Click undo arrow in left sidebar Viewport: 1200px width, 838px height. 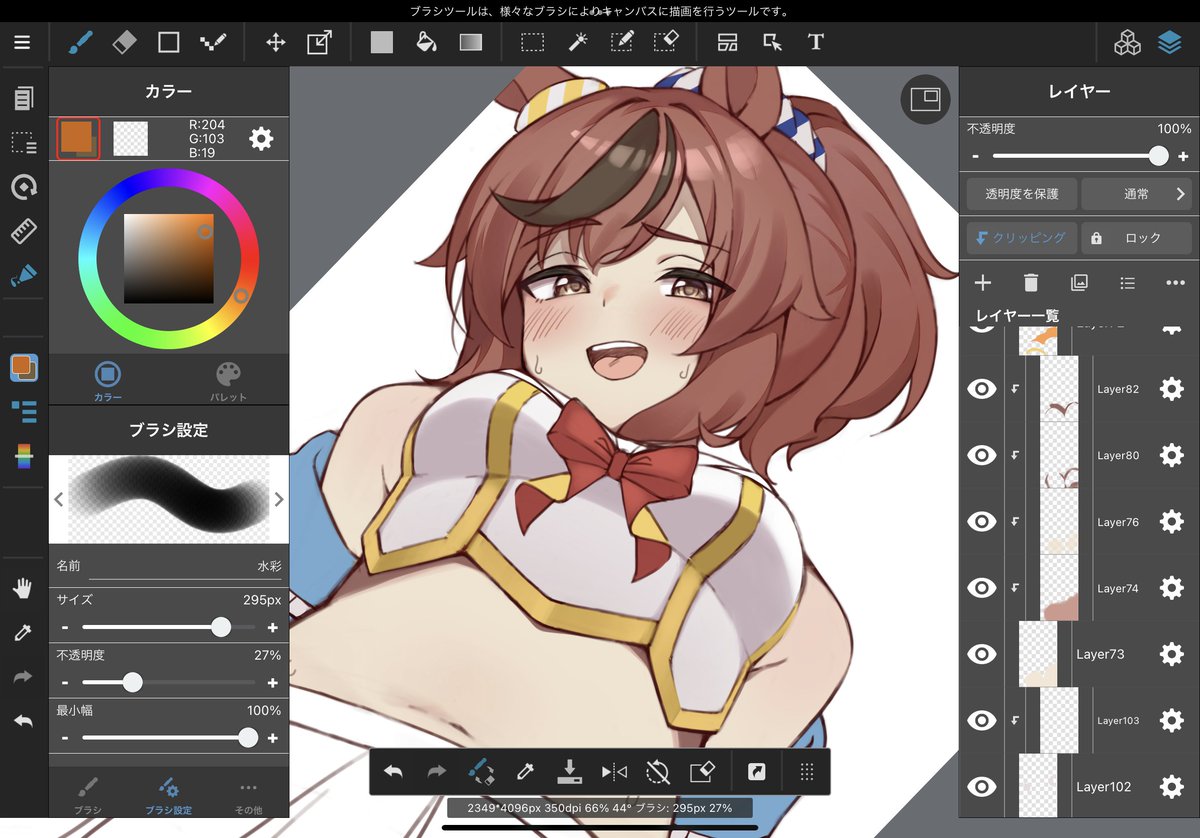click(23, 721)
